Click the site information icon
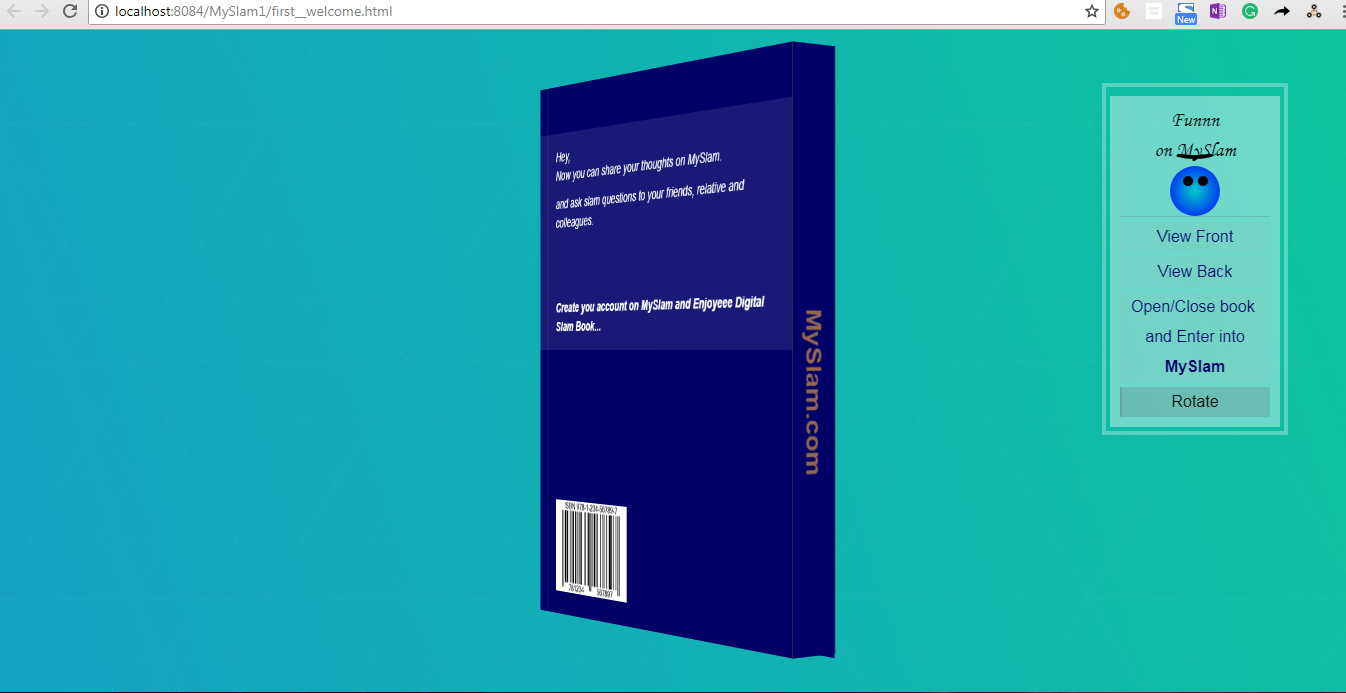The width and height of the screenshot is (1346, 693). click(x=102, y=12)
